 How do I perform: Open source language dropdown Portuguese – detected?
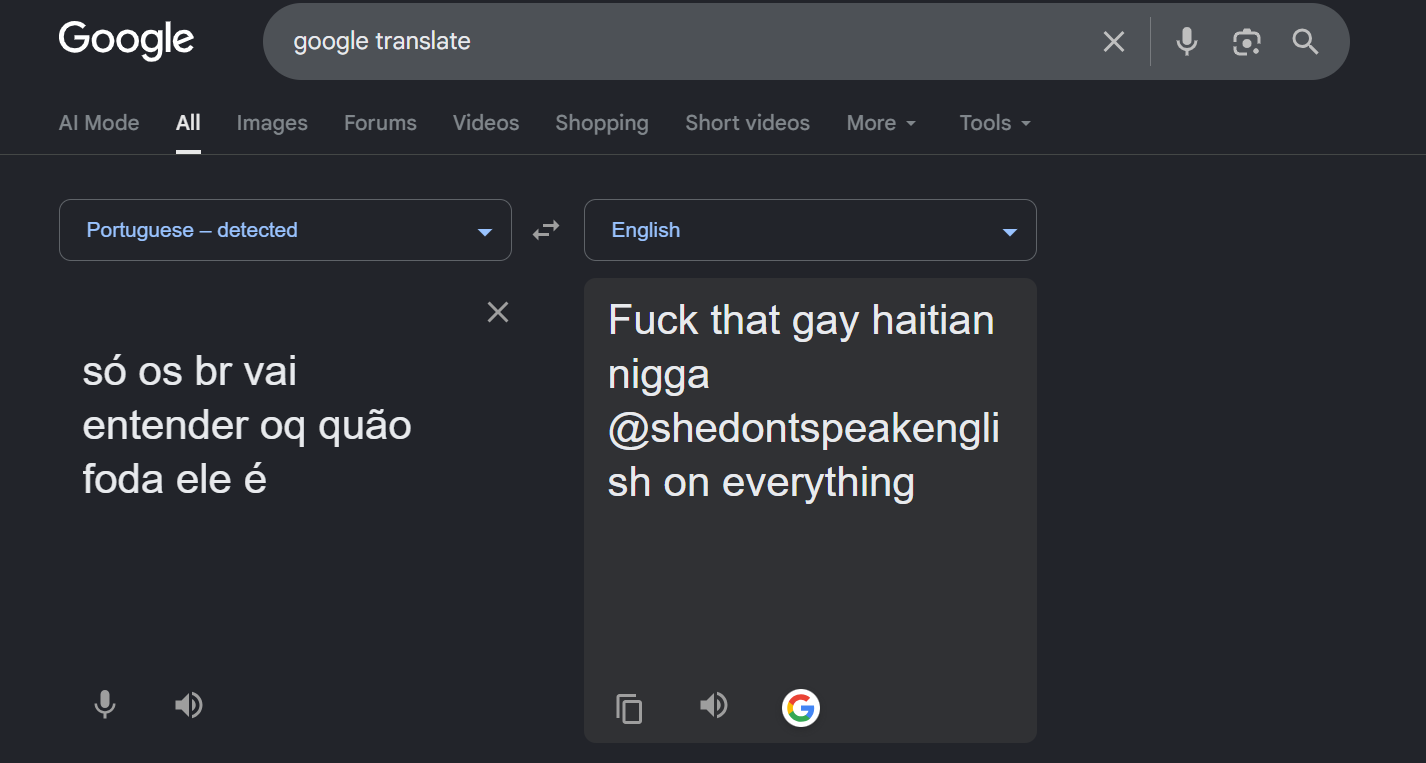(x=285, y=230)
